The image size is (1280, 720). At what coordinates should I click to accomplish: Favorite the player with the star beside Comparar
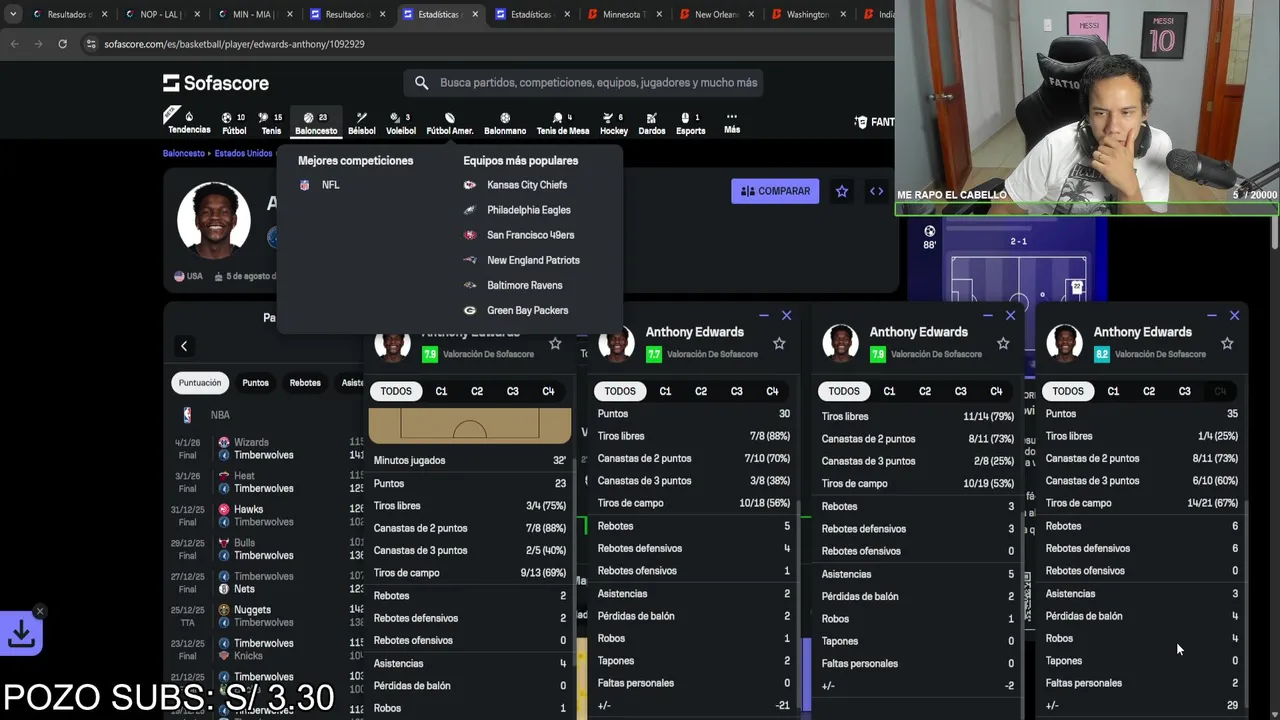[842, 191]
